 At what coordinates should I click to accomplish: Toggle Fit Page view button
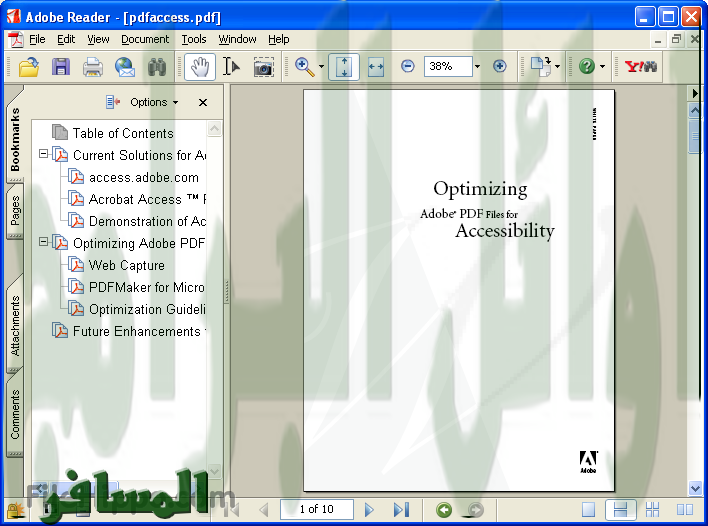click(x=344, y=67)
